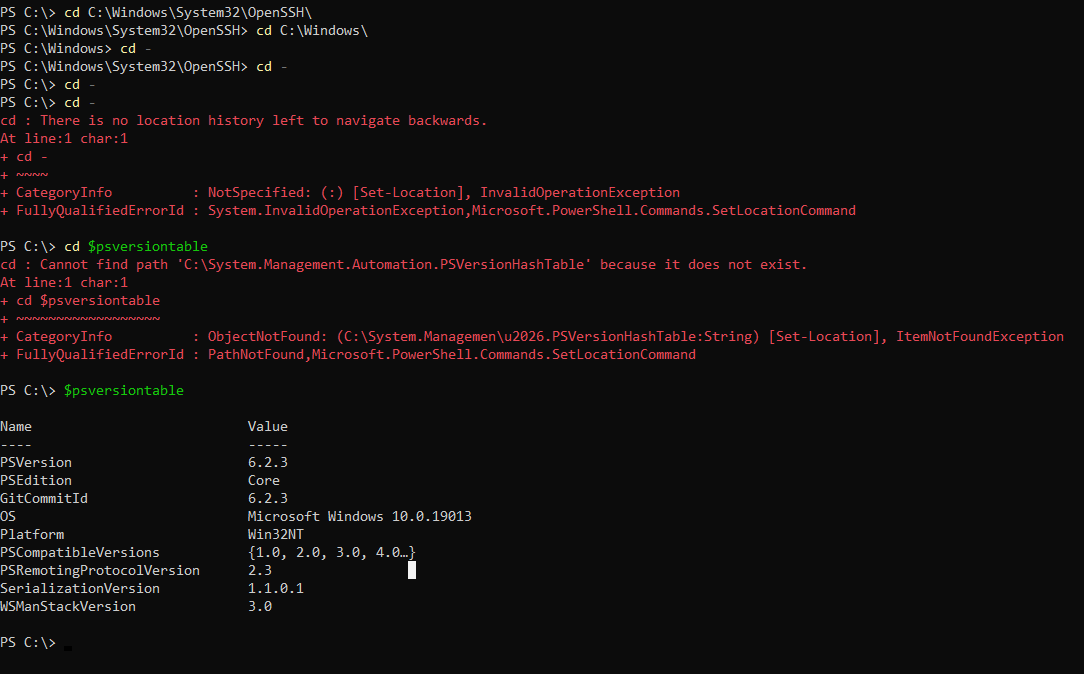This screenshot has height=674, width=1084.
Task: Click the remoting protocol value '2.3'
Action: coord(259,570)
